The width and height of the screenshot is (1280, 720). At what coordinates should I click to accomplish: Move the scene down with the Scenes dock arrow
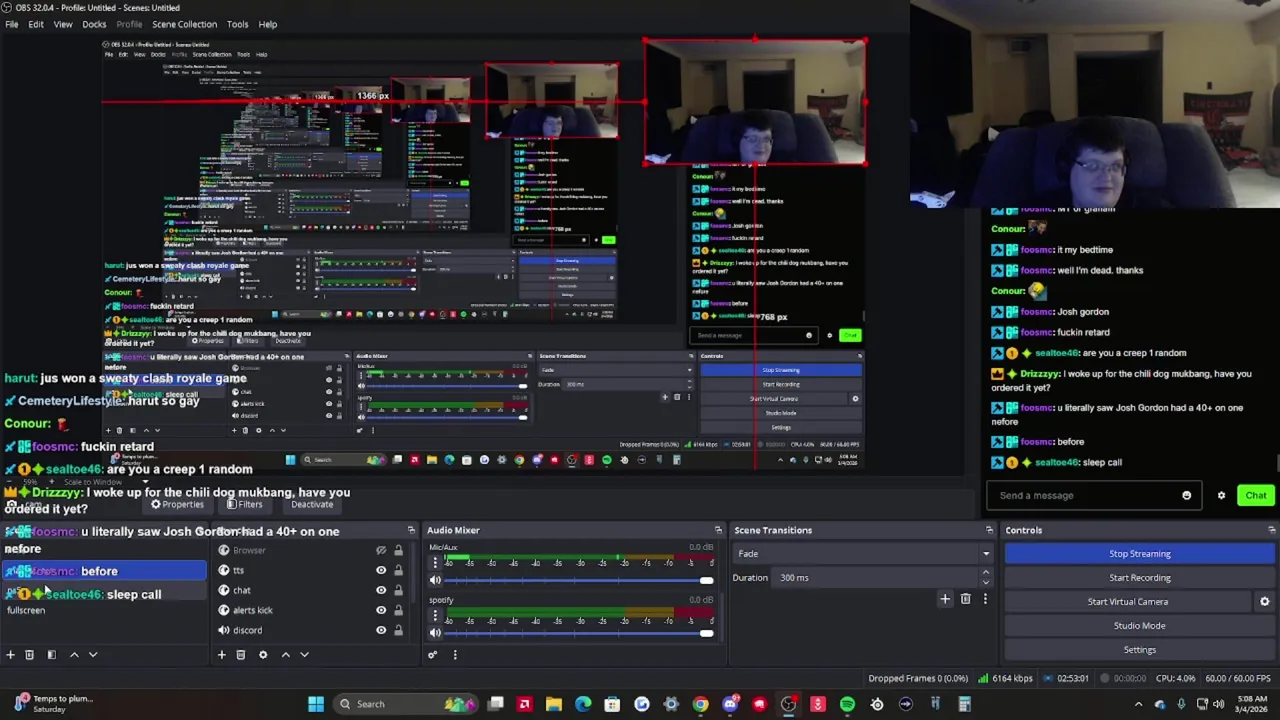(93, 655)
